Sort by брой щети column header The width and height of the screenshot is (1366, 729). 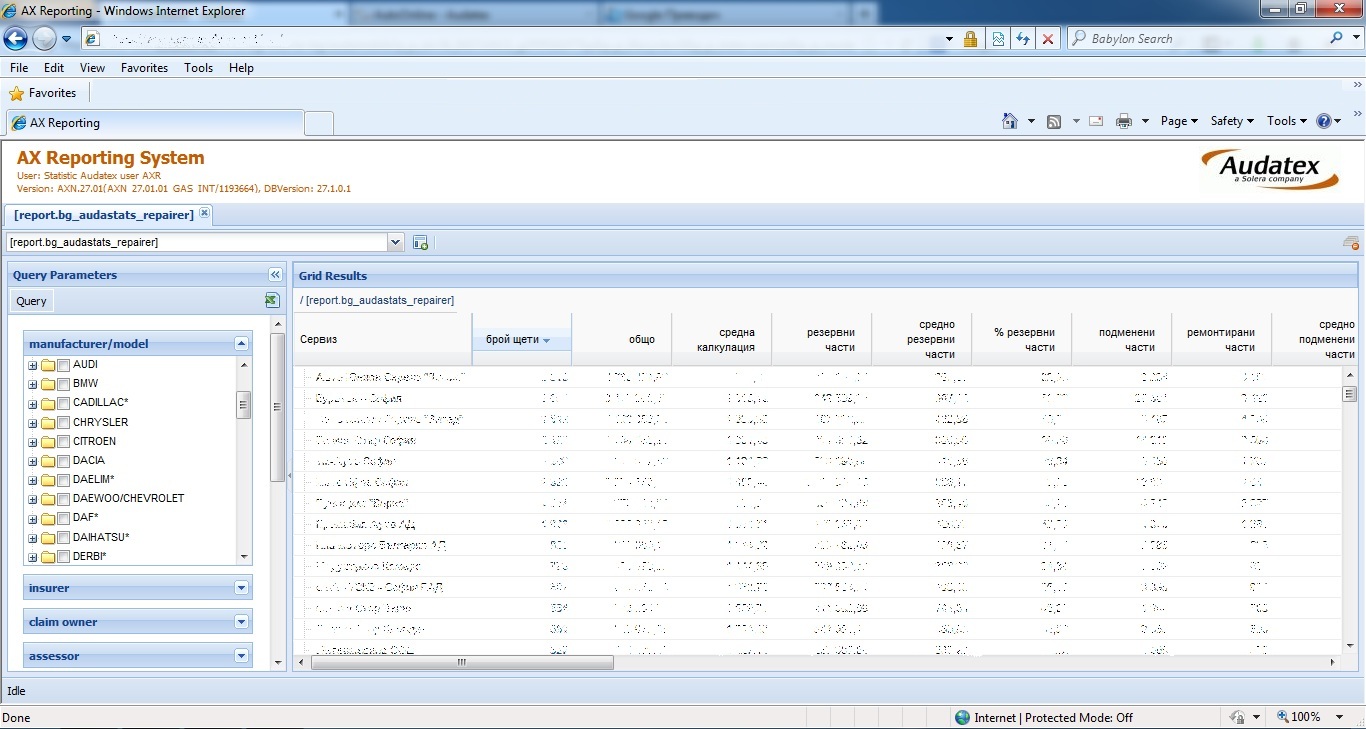(x=521, y=340)
